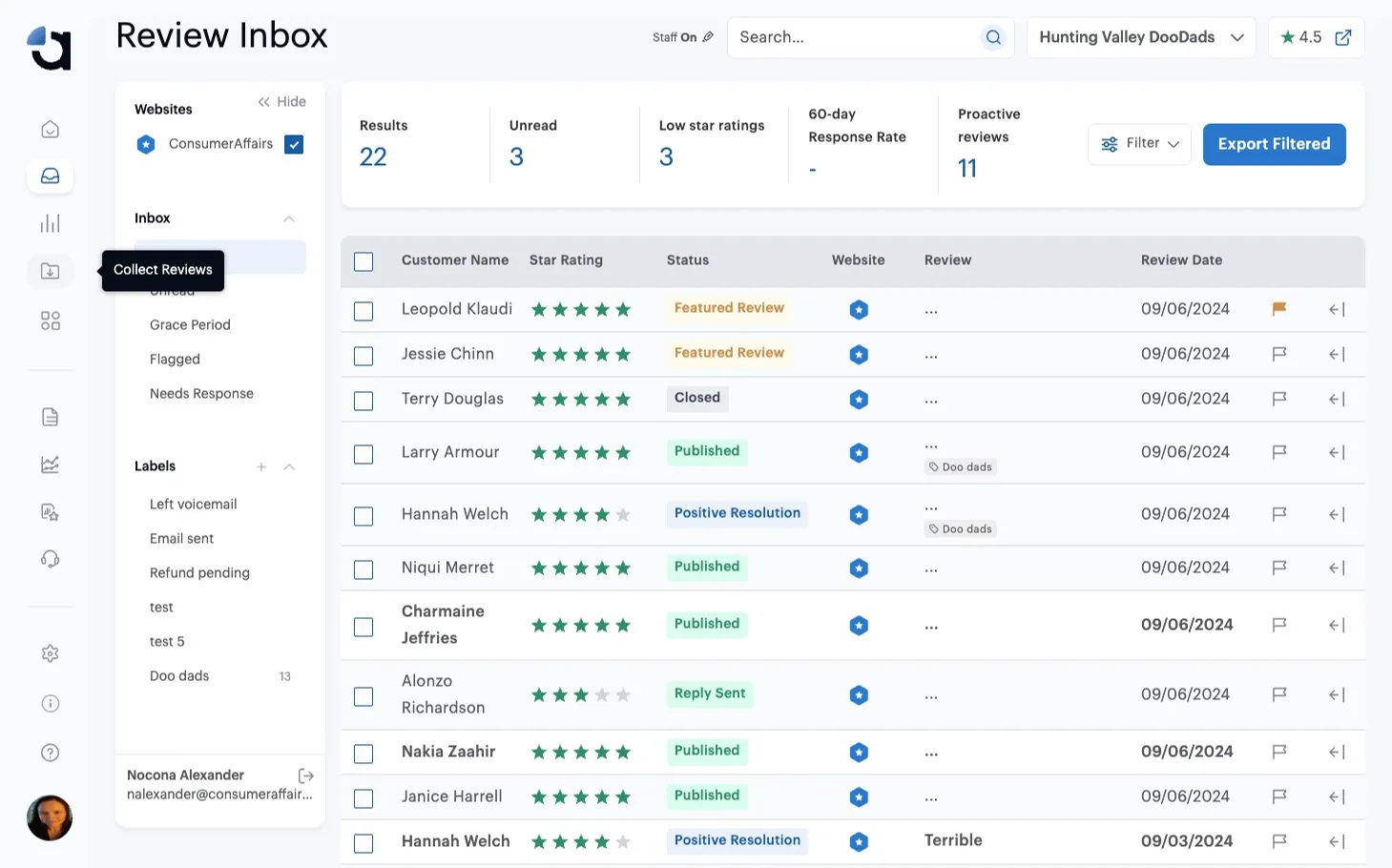Open the headset support sidebar icon
This screenshot has width=1392, height=868.
51,559
